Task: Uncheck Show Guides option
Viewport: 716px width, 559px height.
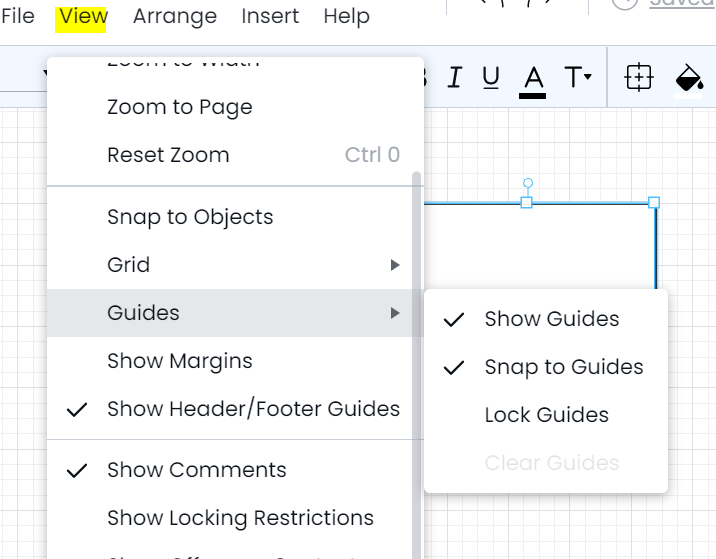Action: 546,319
